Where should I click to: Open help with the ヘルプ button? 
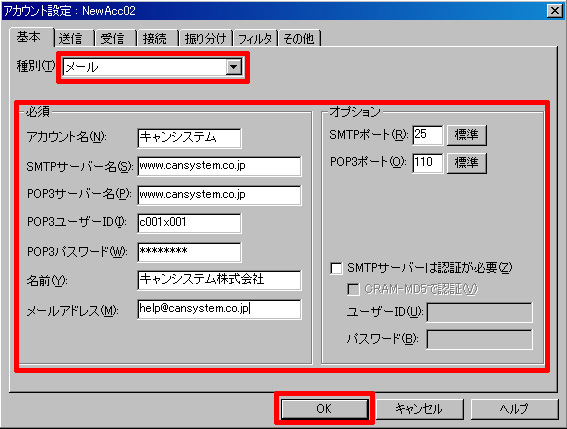pyautogui.click(x=515, y=409)
